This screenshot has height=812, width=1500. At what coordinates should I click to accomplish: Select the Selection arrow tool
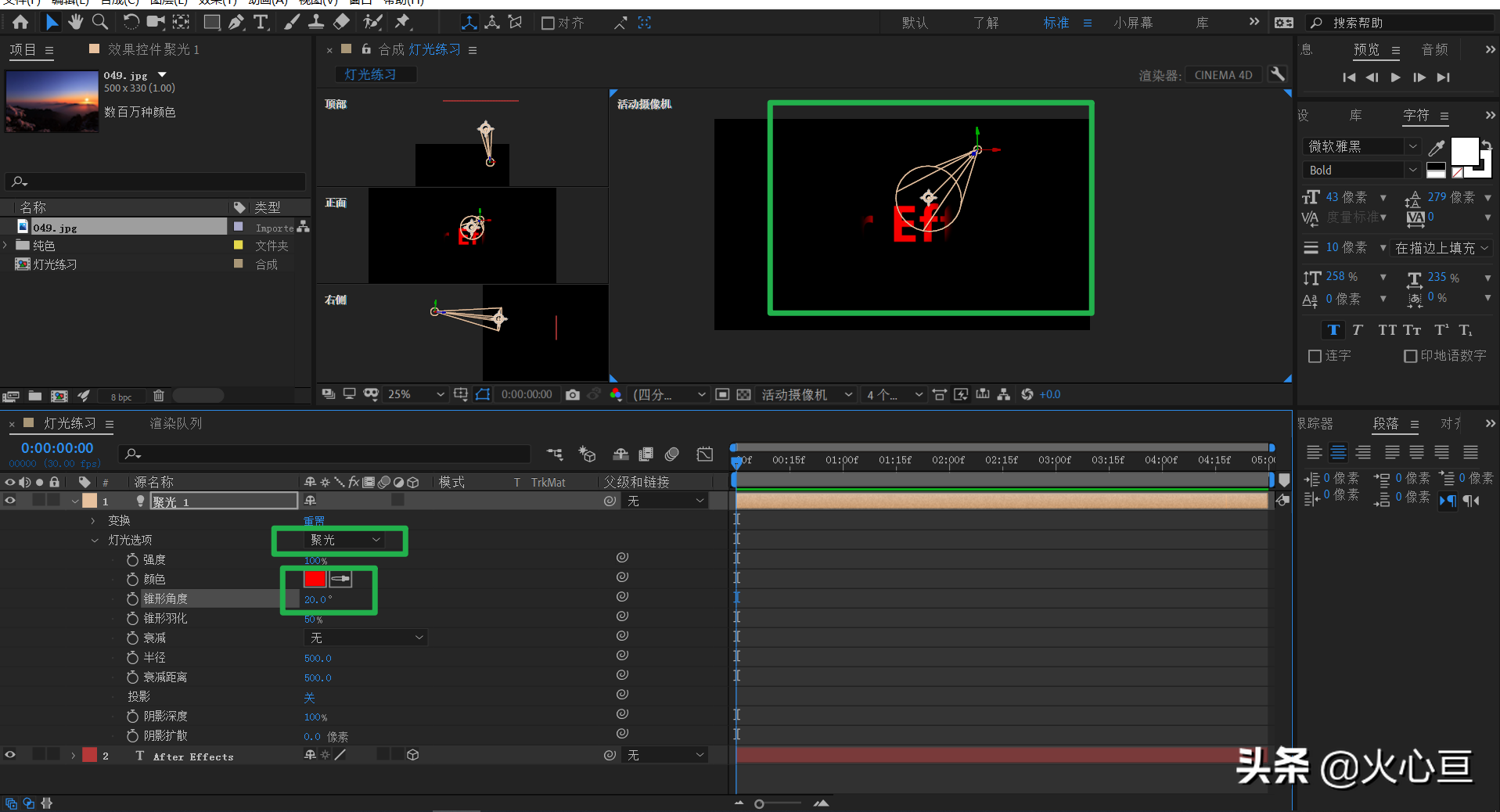point(52,22)
